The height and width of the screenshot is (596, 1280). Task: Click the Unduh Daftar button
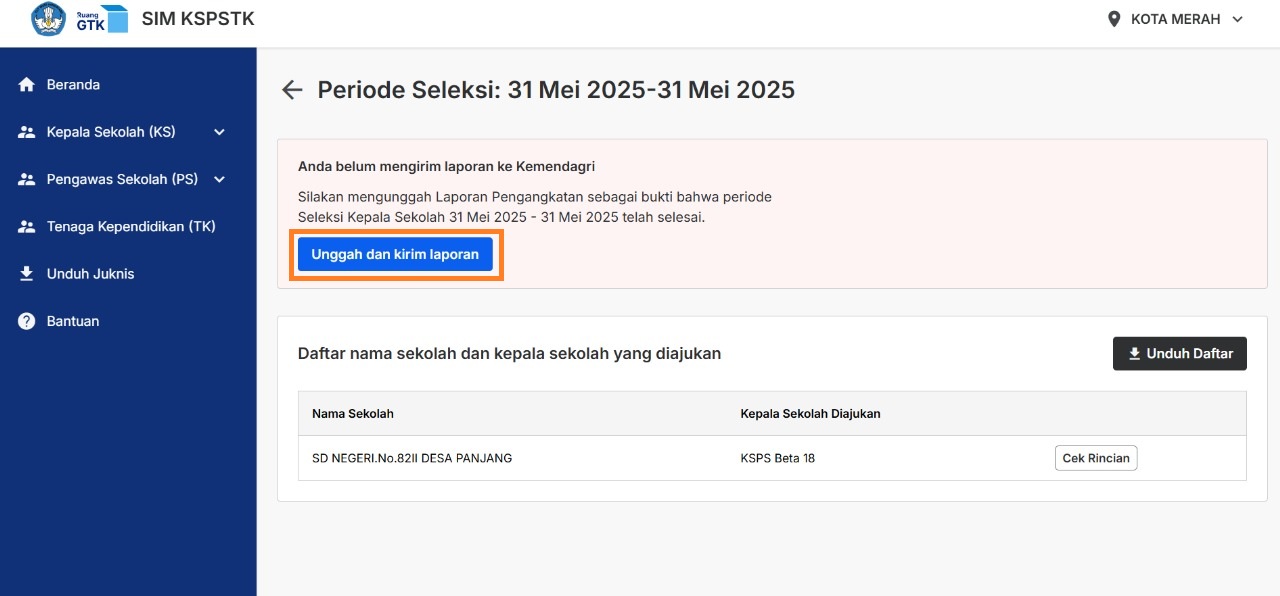pyautogui.click(x=1180, y=353)
